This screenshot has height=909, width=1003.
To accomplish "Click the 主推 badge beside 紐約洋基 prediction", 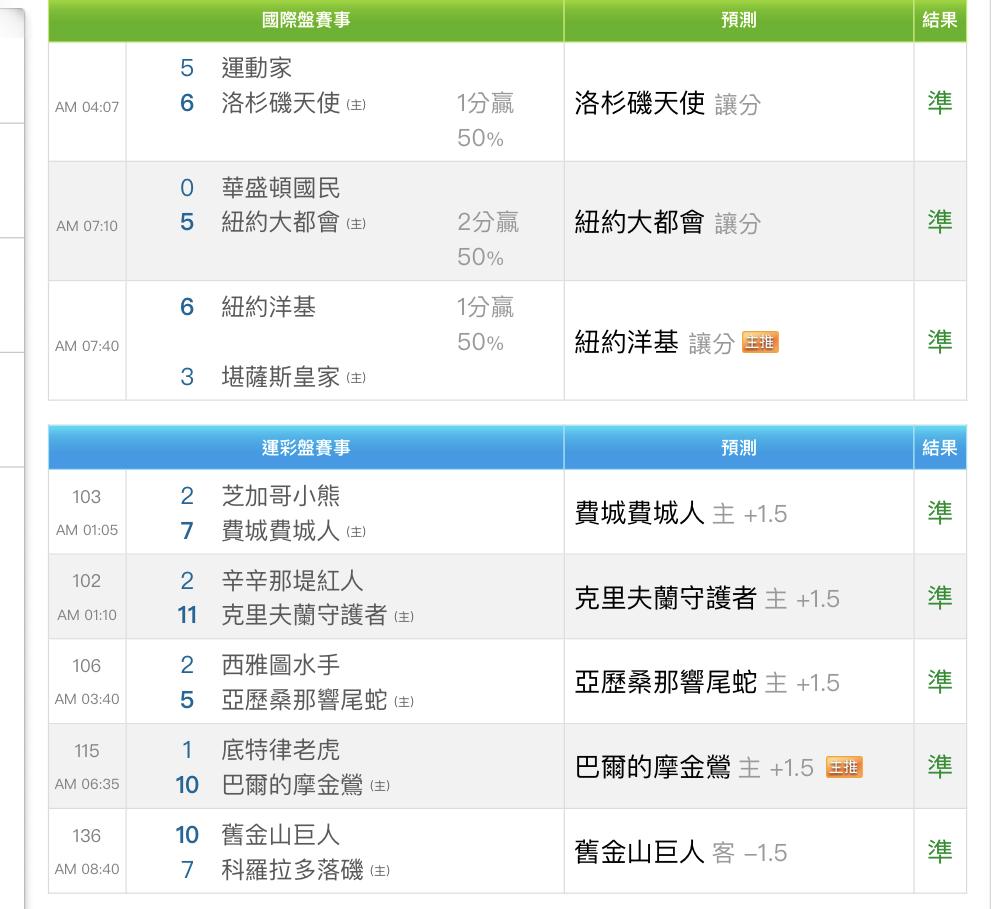I will pyautogui.click(x=760, y=343).
